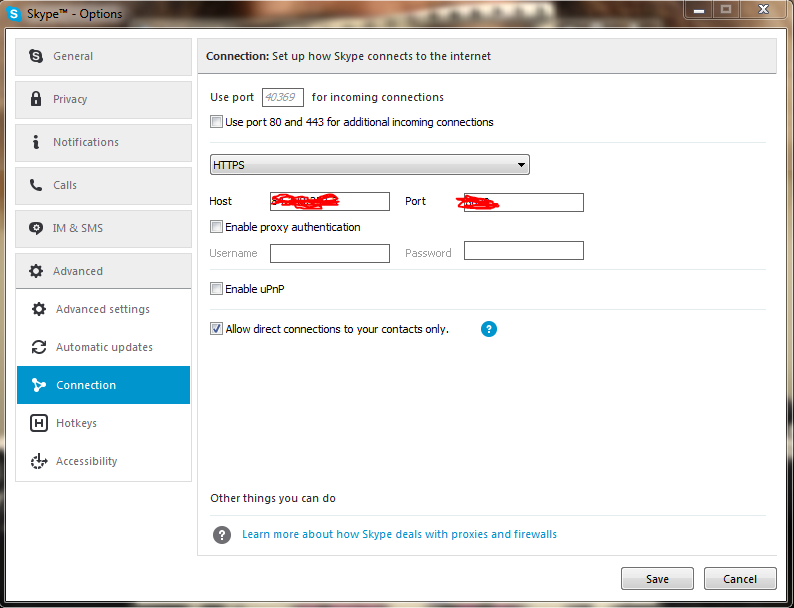Toggle the Enable uPnP checkbox

click(216, 289)
